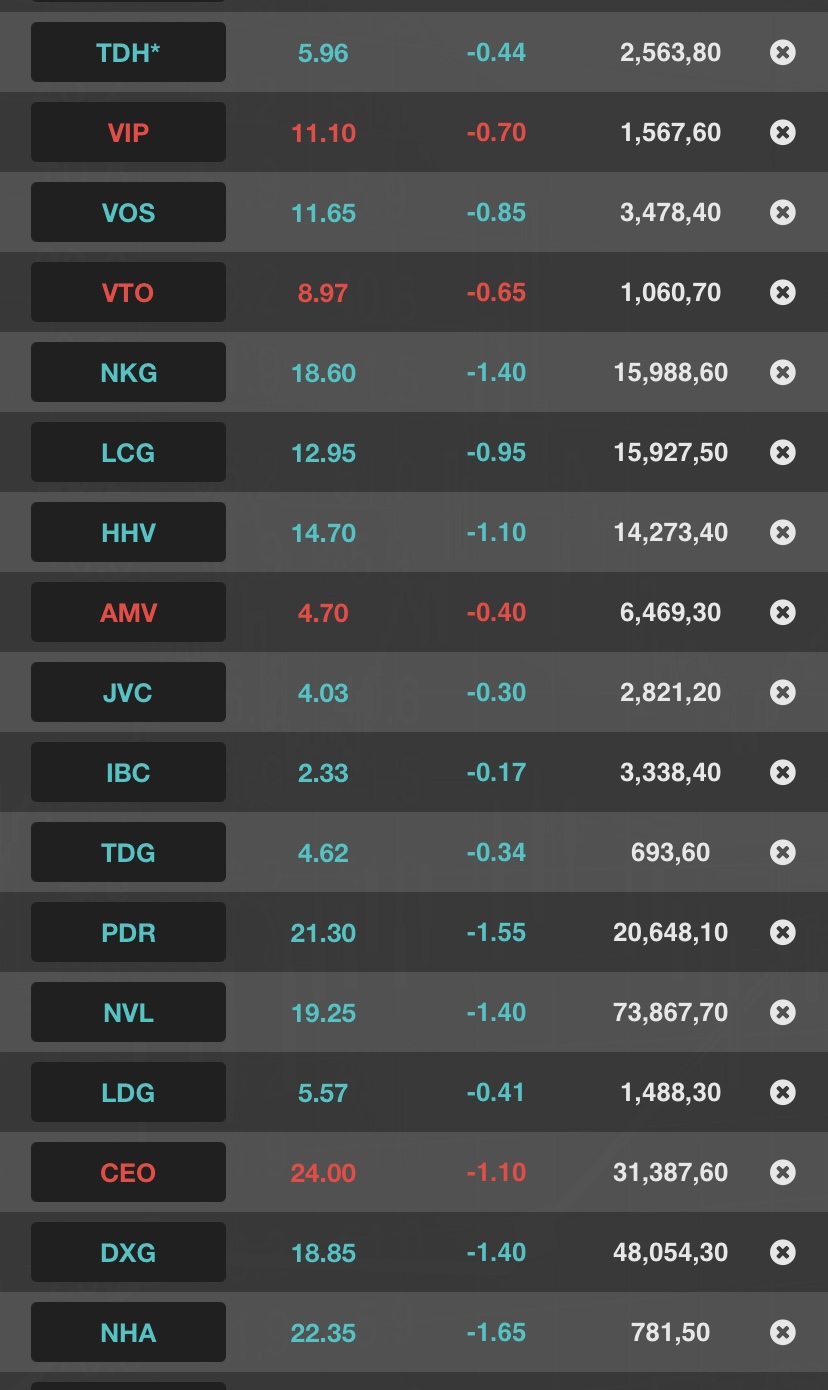Click the NKG change value -1.40

[496, 372]
